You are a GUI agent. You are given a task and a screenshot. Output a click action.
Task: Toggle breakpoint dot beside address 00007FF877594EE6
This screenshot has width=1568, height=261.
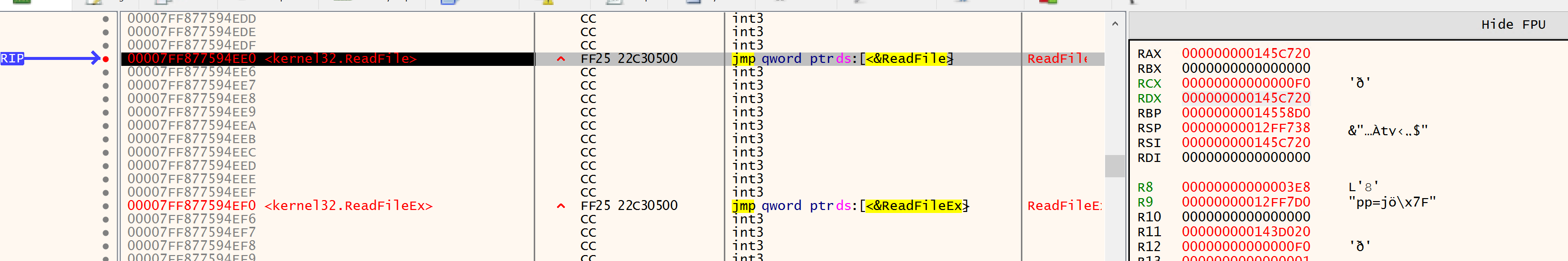click(106, 72)
